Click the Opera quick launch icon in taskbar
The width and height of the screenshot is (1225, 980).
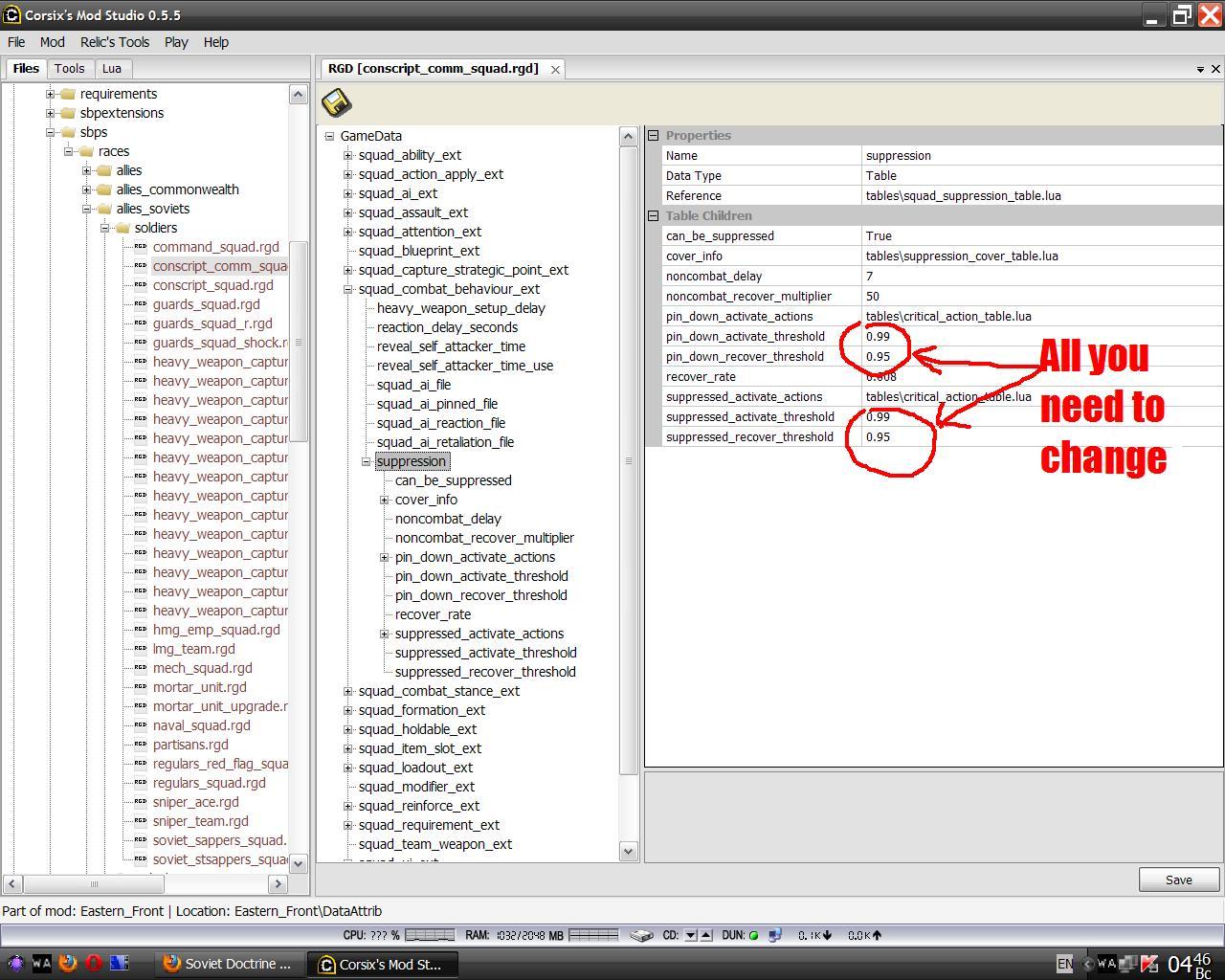(x=94, y=964)
